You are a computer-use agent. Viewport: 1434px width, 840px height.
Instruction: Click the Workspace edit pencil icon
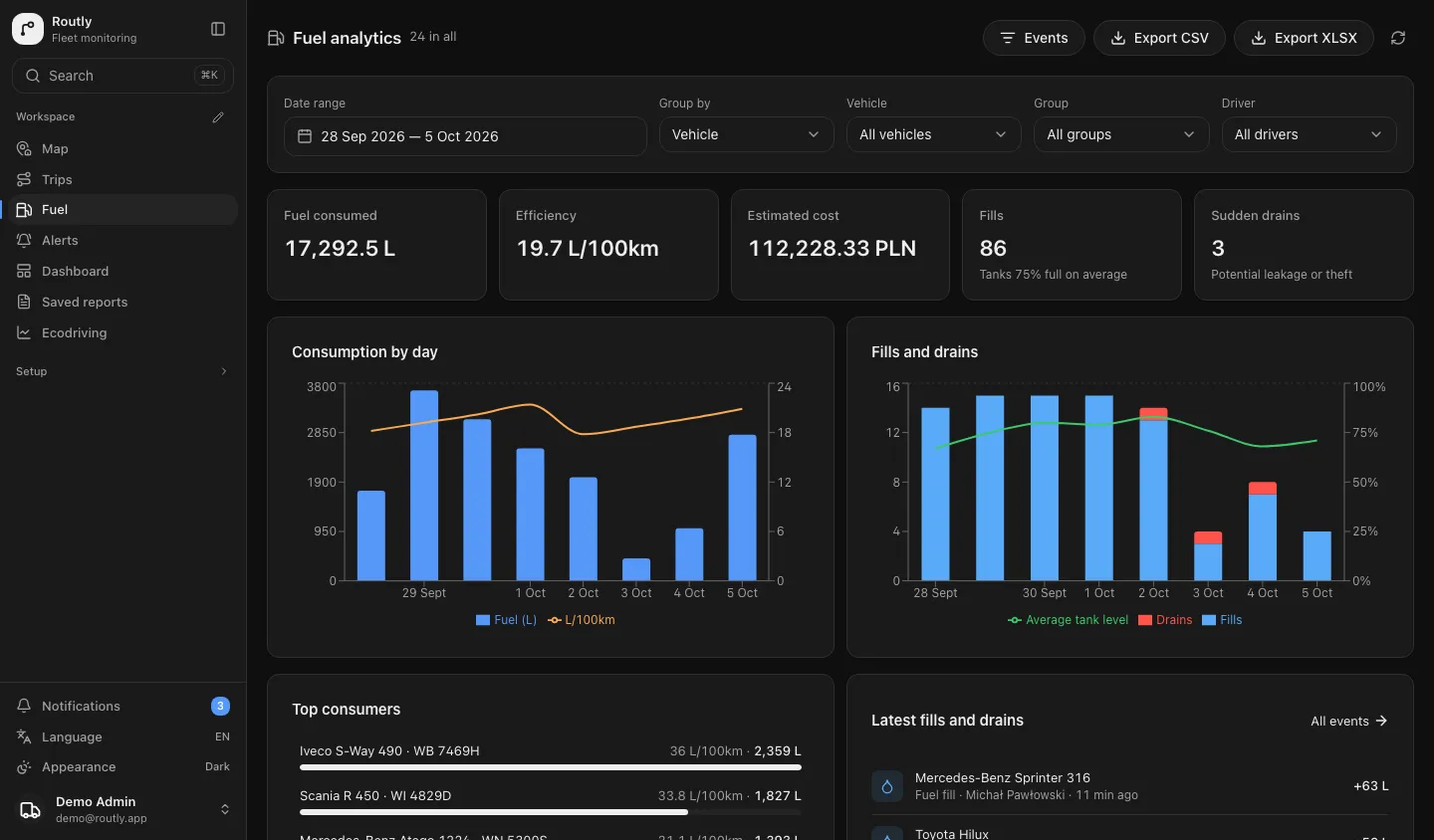(218, 117)
